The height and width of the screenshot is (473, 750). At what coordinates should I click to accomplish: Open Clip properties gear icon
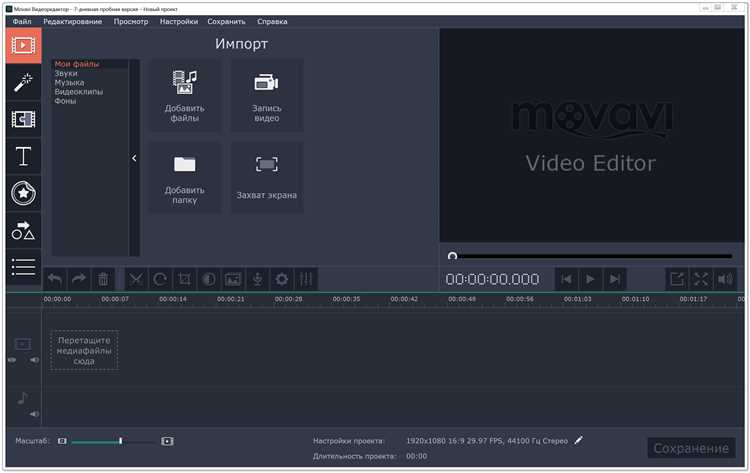[282, 280]
